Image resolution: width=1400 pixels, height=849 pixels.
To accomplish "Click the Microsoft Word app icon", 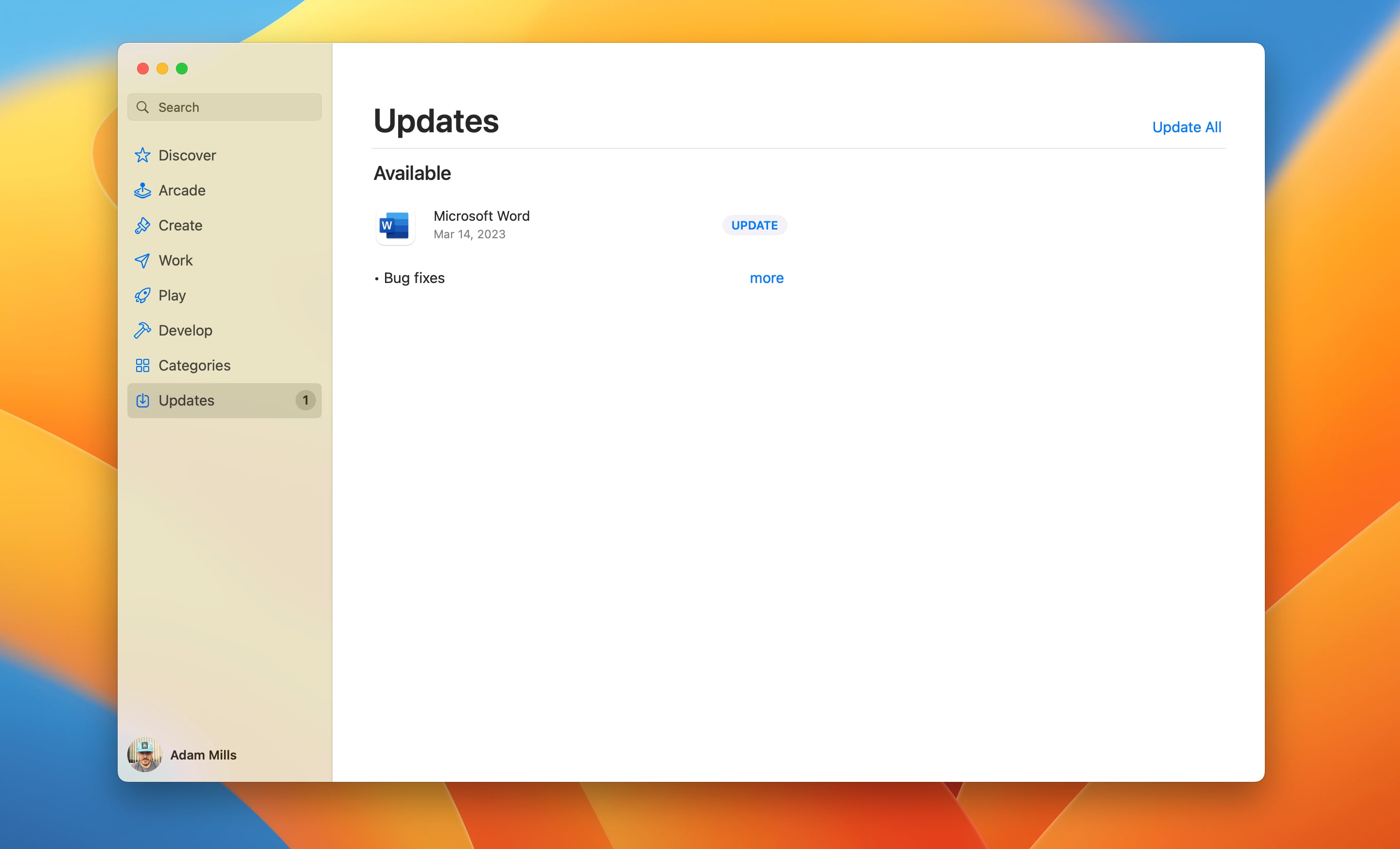I will coord(395,226).
